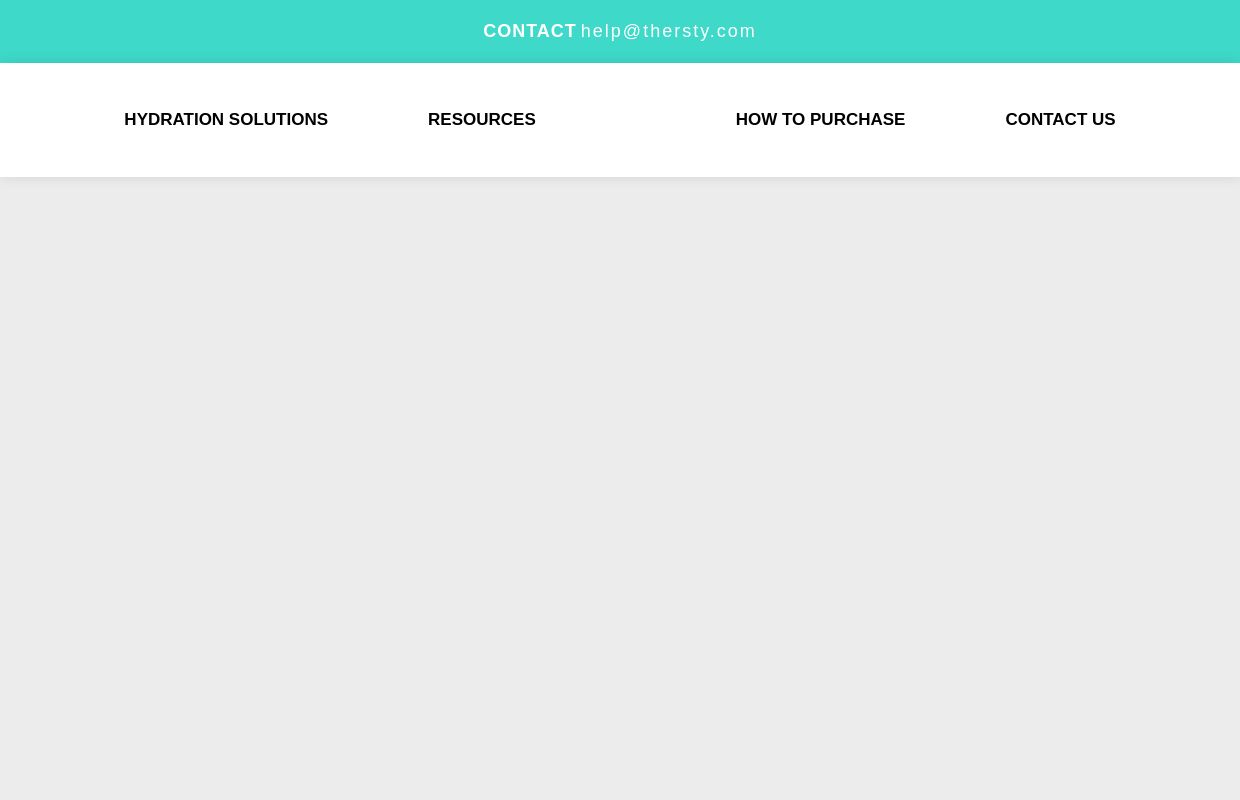Go to How To Purchase page
This screenshot has width=1240, height=800.
tap(820, 120)
